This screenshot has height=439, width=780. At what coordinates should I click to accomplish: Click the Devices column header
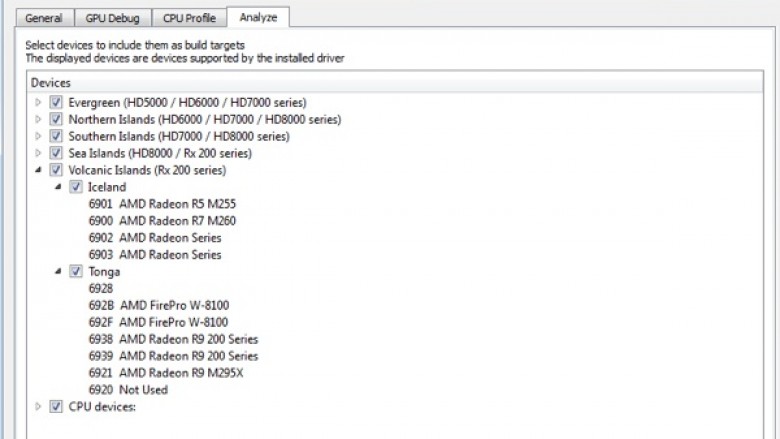coord(395,83)
